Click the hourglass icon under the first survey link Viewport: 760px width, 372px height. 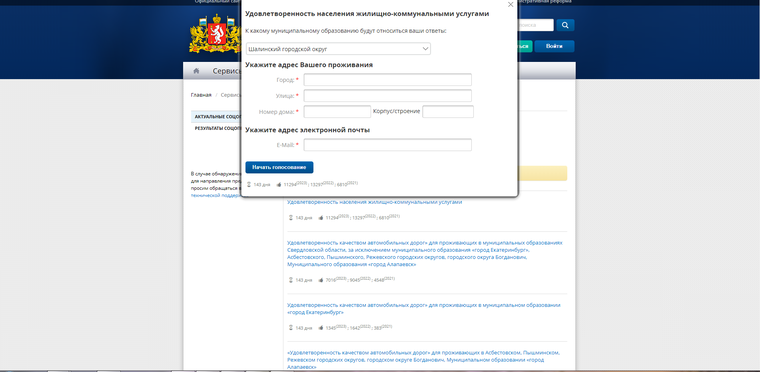291,217
